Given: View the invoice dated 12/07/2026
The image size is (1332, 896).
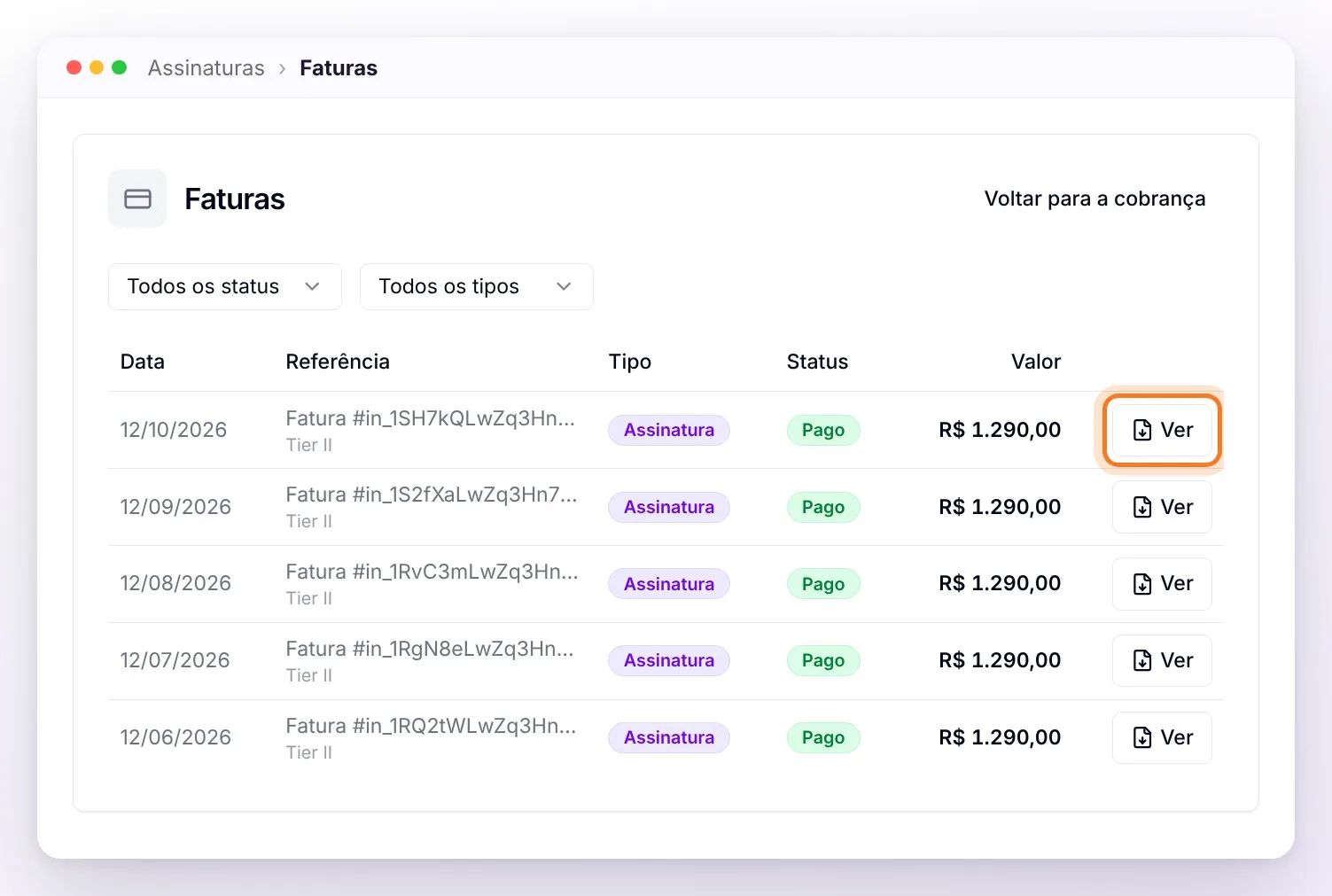Looking at the screenshot, I should coord(1162,660).
